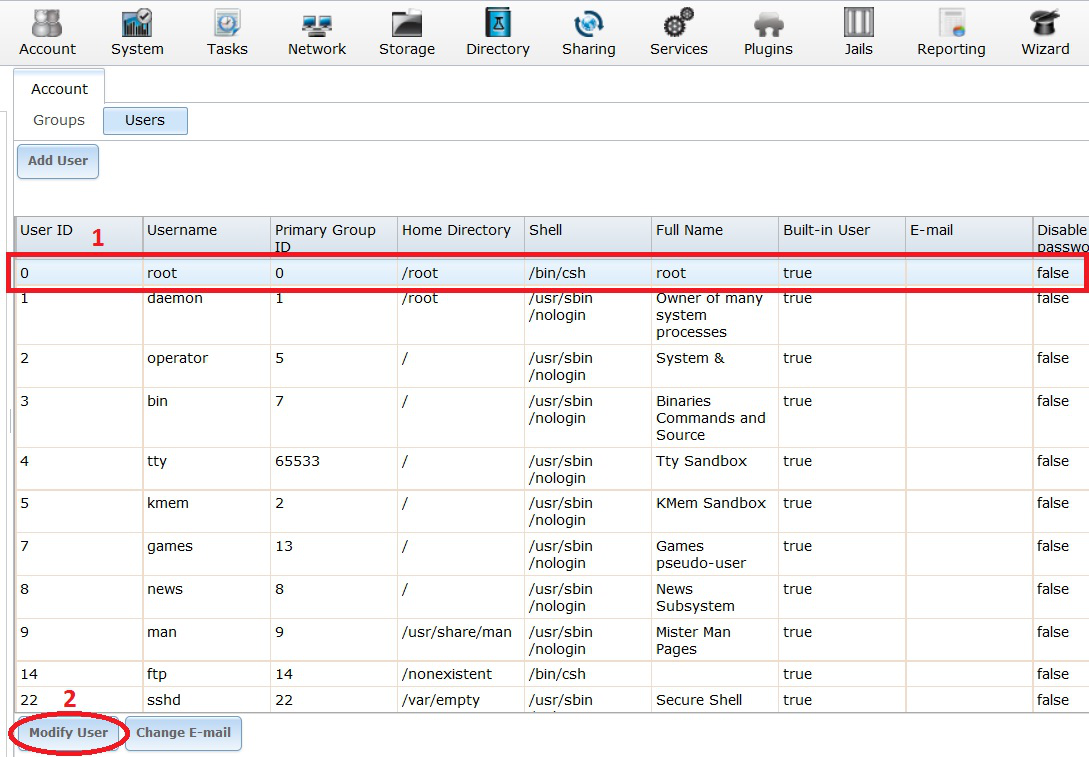This screenshot has width=1089, height=757.
Task: Click the Change E-mail button
Action: [183, 733]
